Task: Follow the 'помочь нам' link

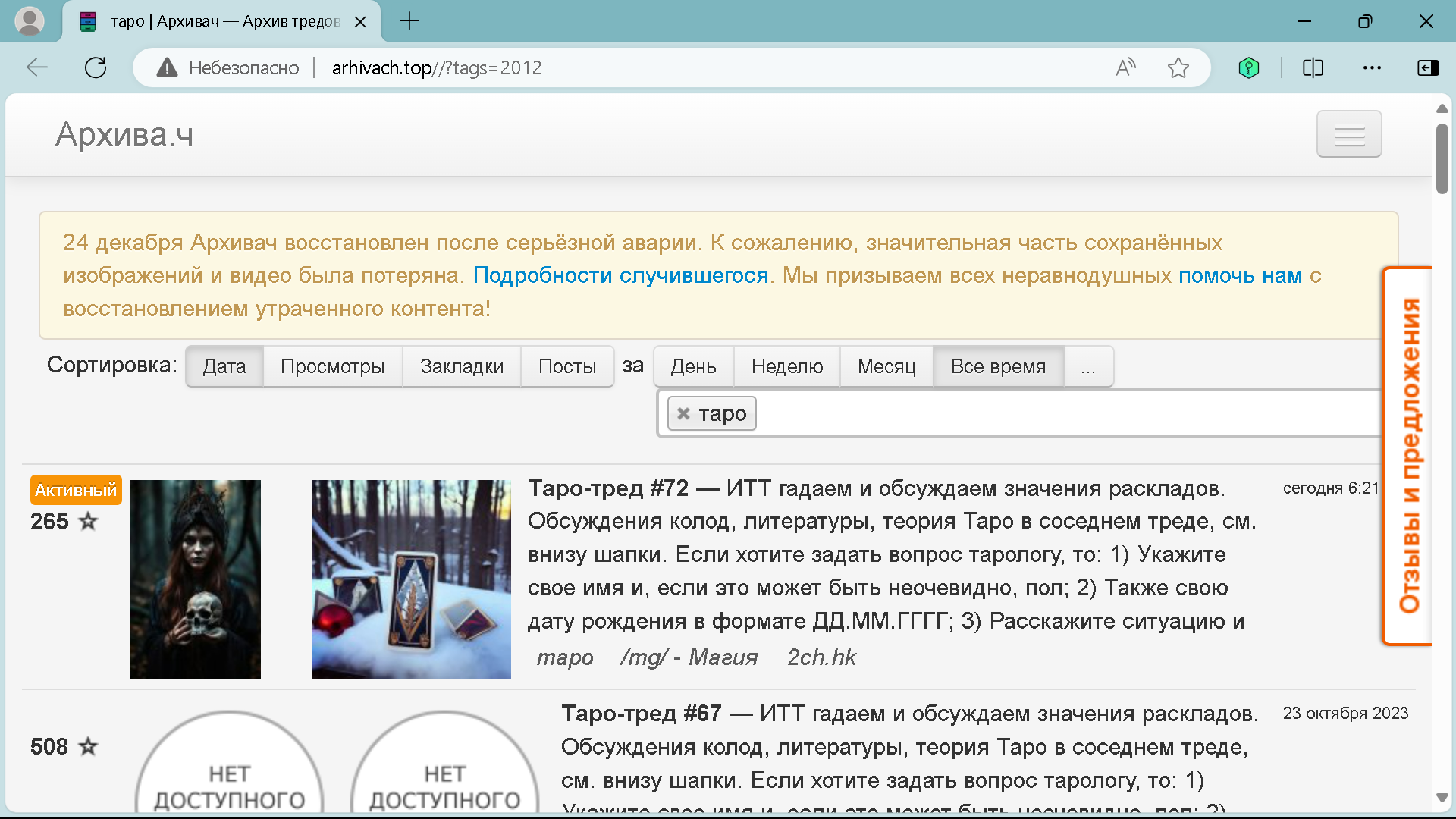Action: pos(1240,275)
